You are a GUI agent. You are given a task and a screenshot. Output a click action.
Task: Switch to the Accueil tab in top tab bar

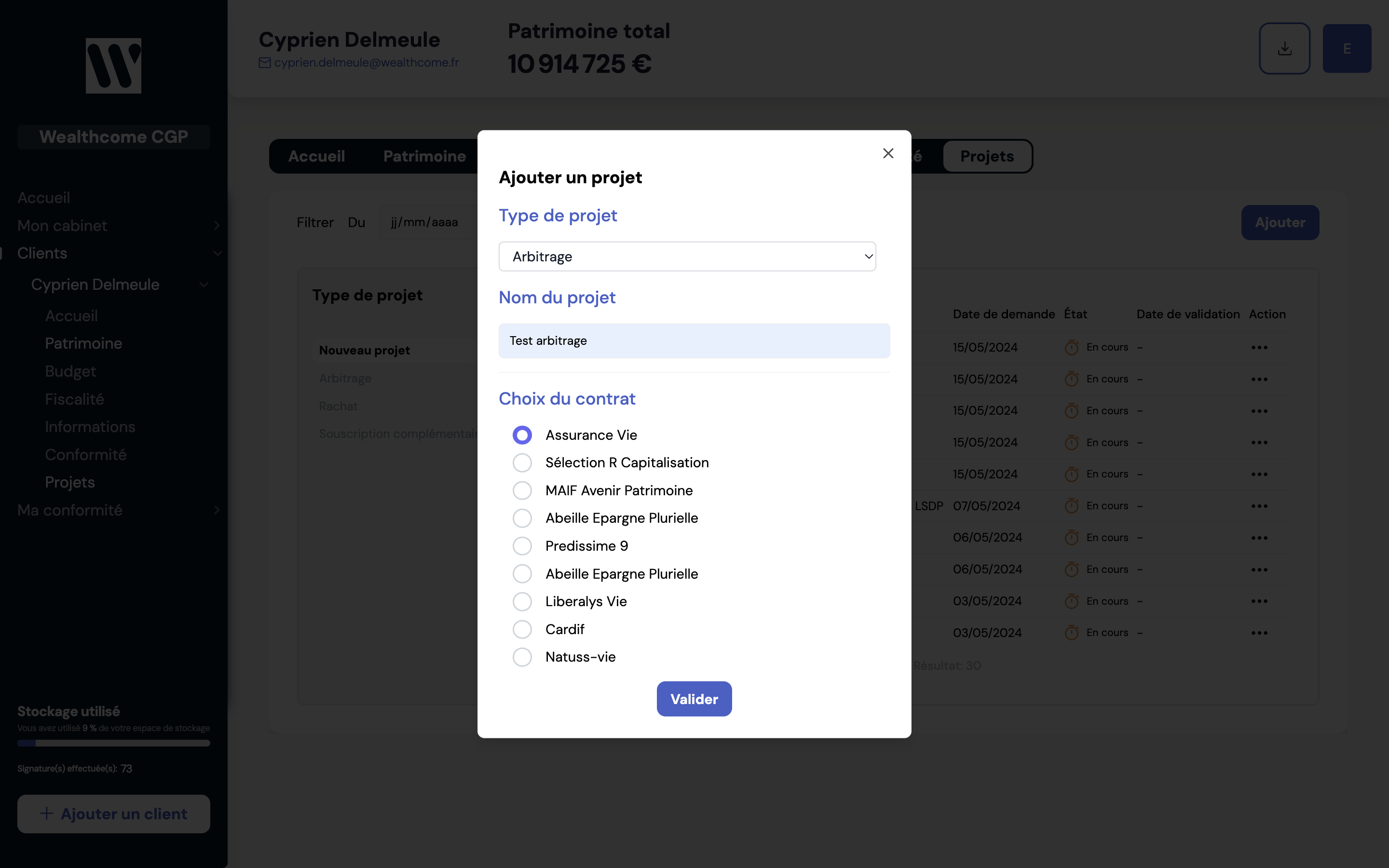point(316,156)
